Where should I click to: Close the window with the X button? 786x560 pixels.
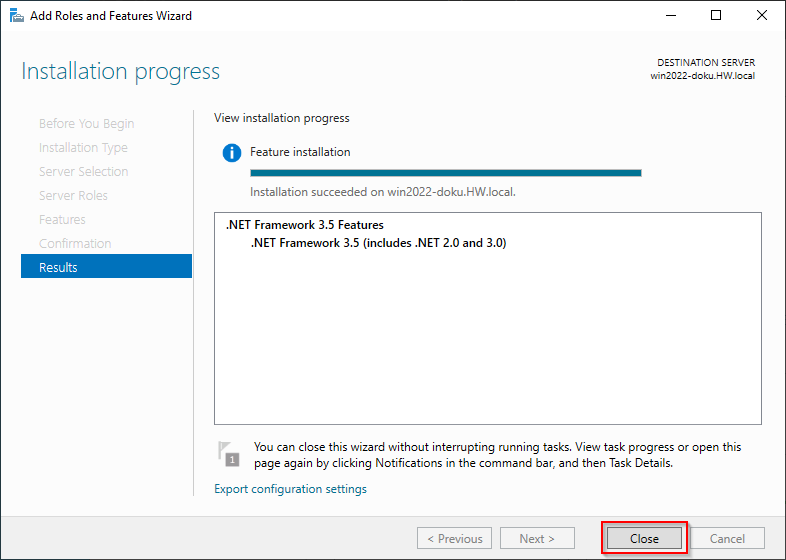pos(761,16)
